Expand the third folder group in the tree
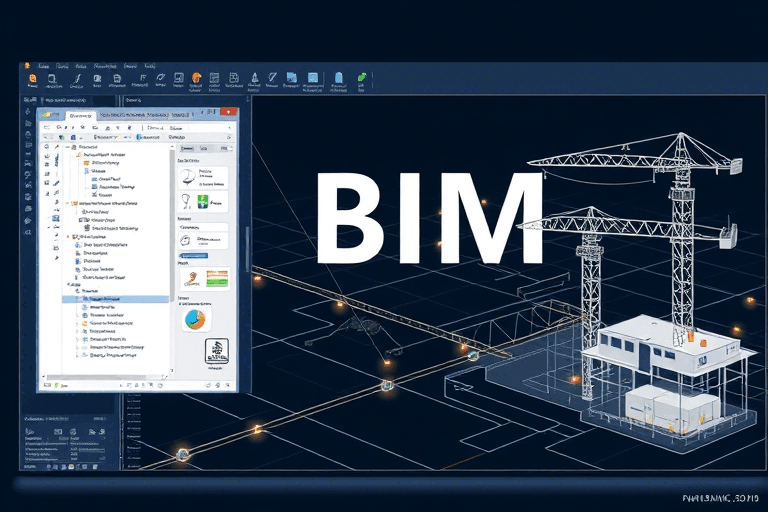The image size is (768, 512). click(x=69, y=236)
